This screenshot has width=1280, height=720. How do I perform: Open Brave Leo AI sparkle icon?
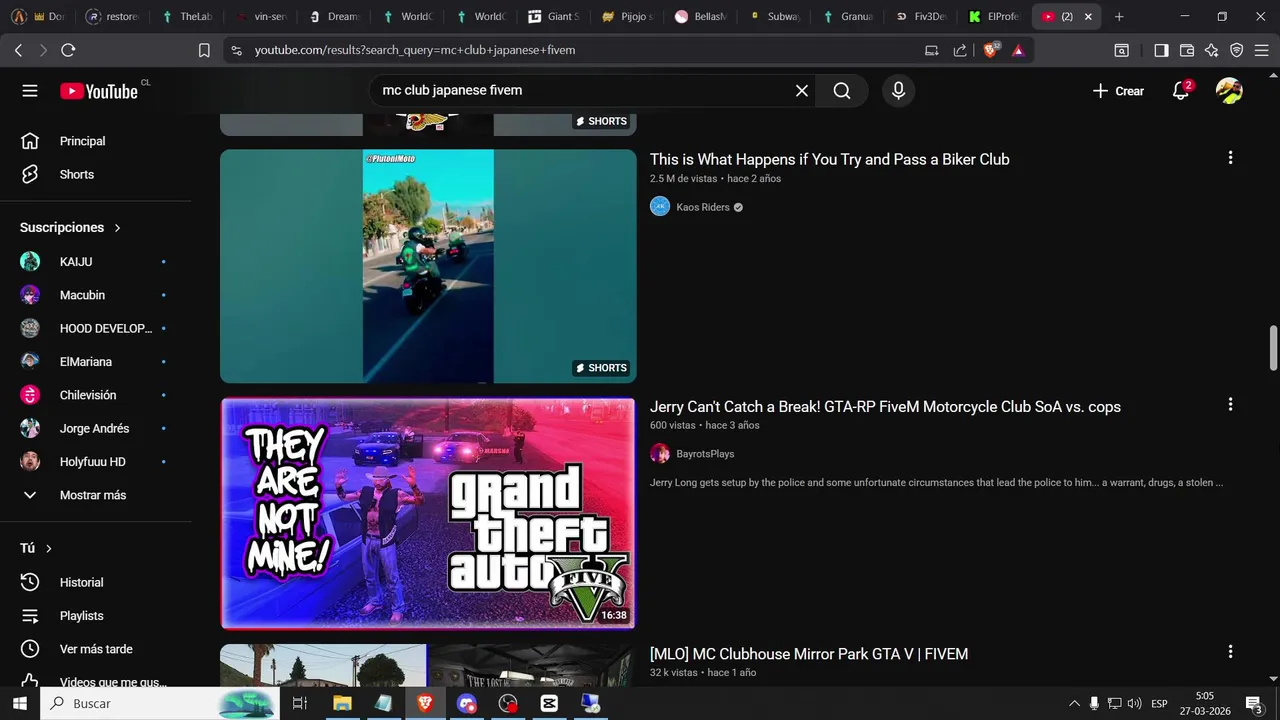tap(1212, 50)
